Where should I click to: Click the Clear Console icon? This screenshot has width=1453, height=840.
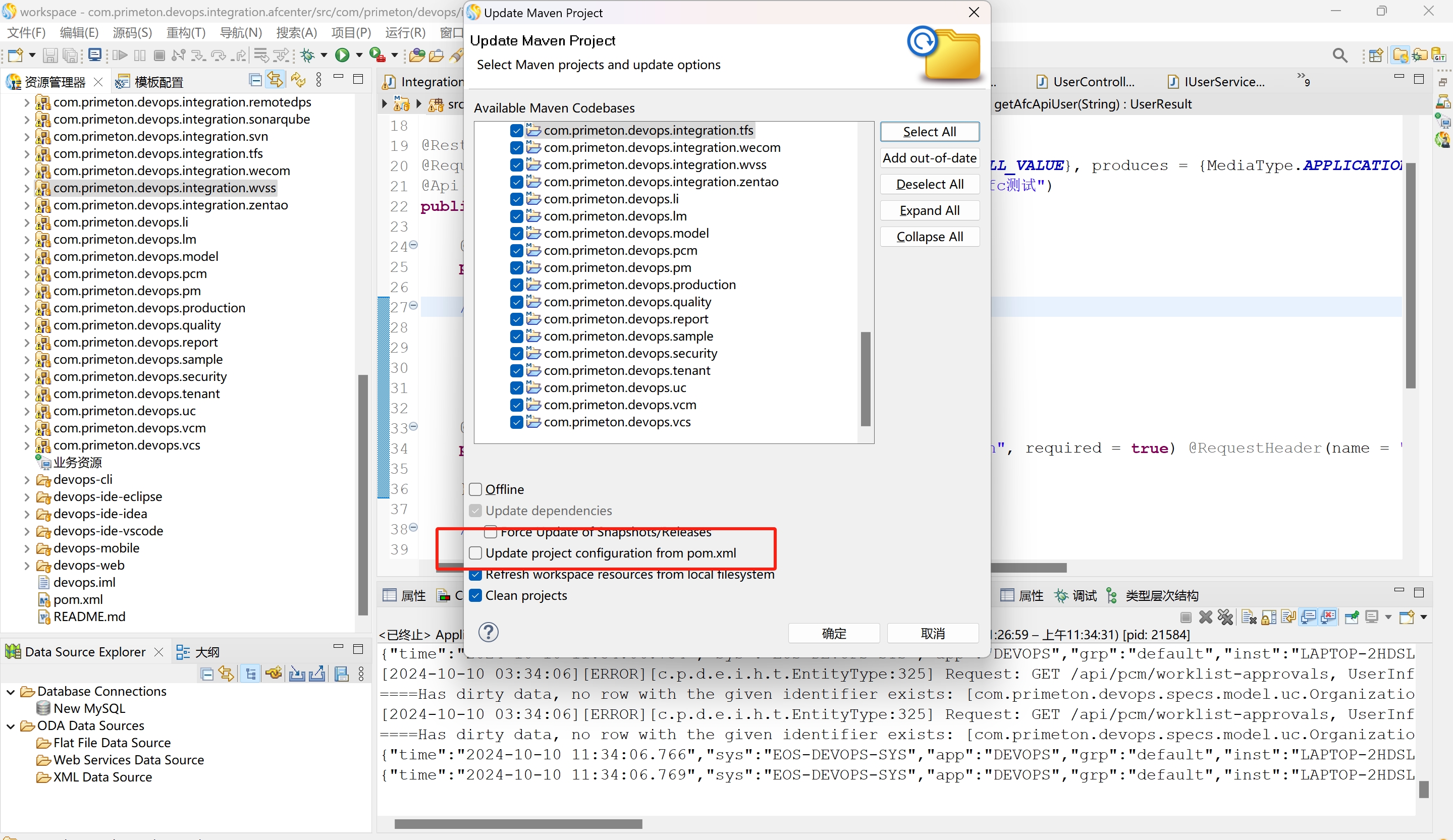(x=1248, y=618)
